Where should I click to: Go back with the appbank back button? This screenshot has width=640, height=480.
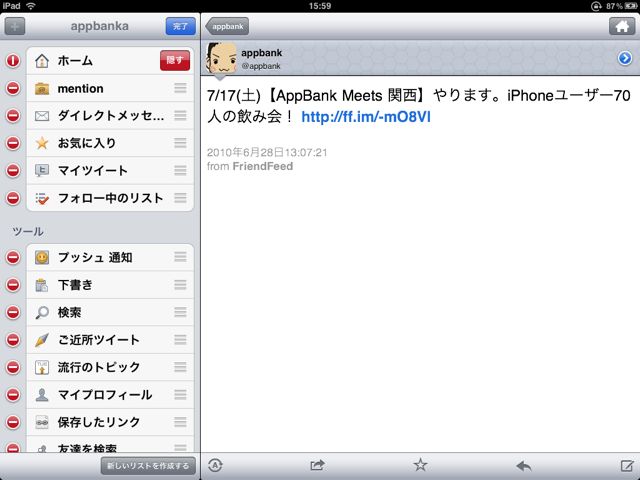pyautogui.click(x=227, y=27)
